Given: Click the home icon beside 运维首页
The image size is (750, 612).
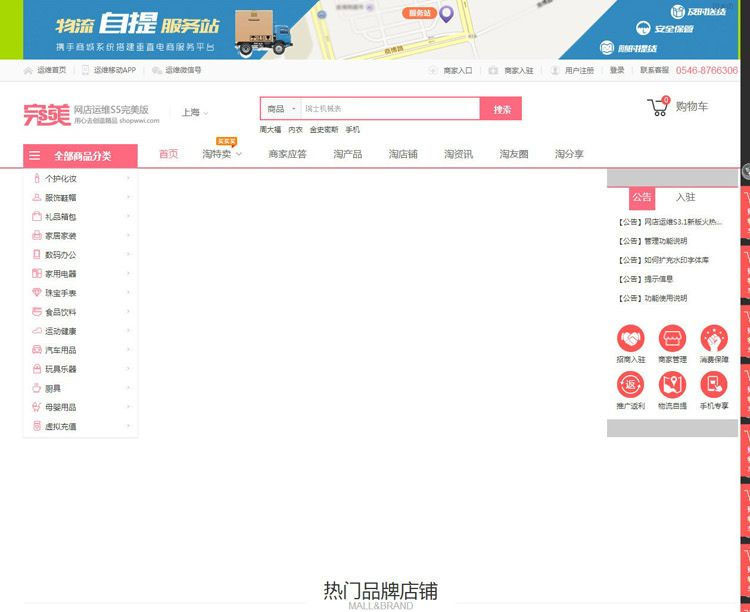Looking at the screenshot, I should (x=28, y=70).
